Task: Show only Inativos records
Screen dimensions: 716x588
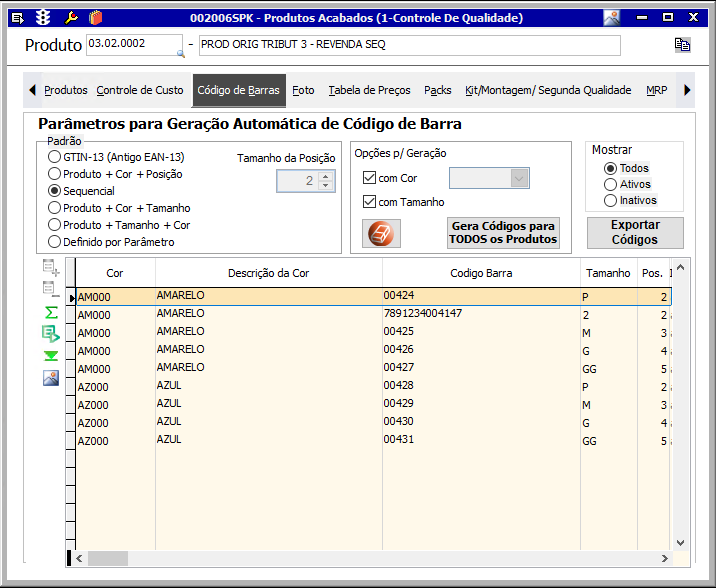Action: 611,200
